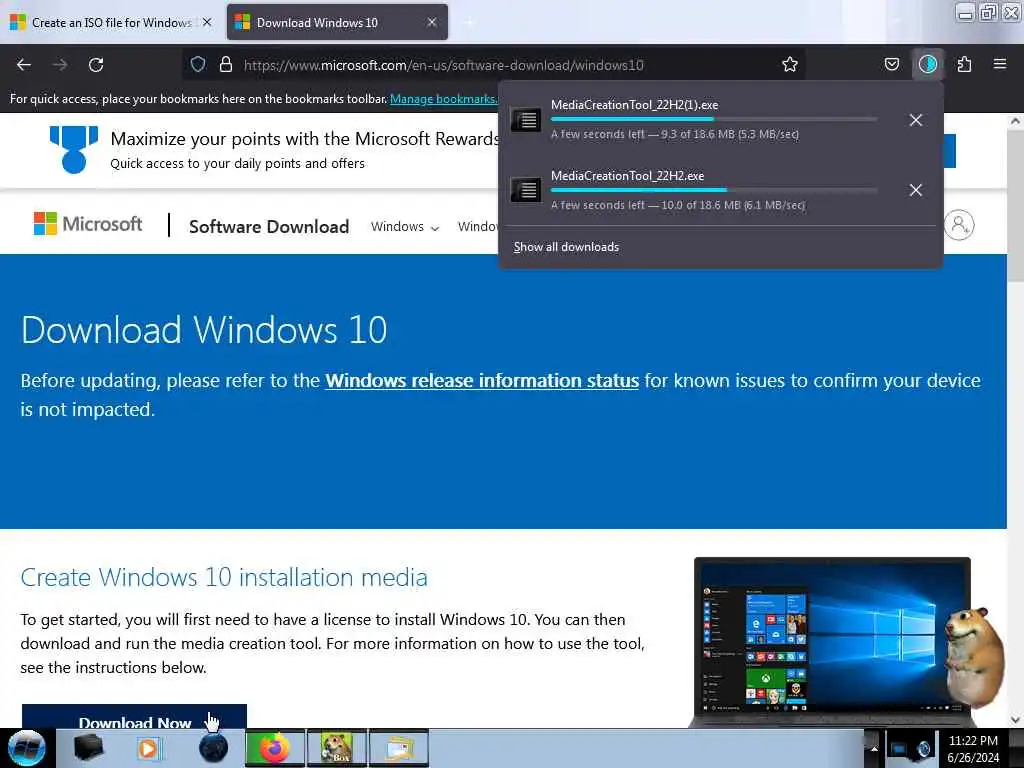Cancel MediaCreationTool_22H2.exe download

coord(916,190)
